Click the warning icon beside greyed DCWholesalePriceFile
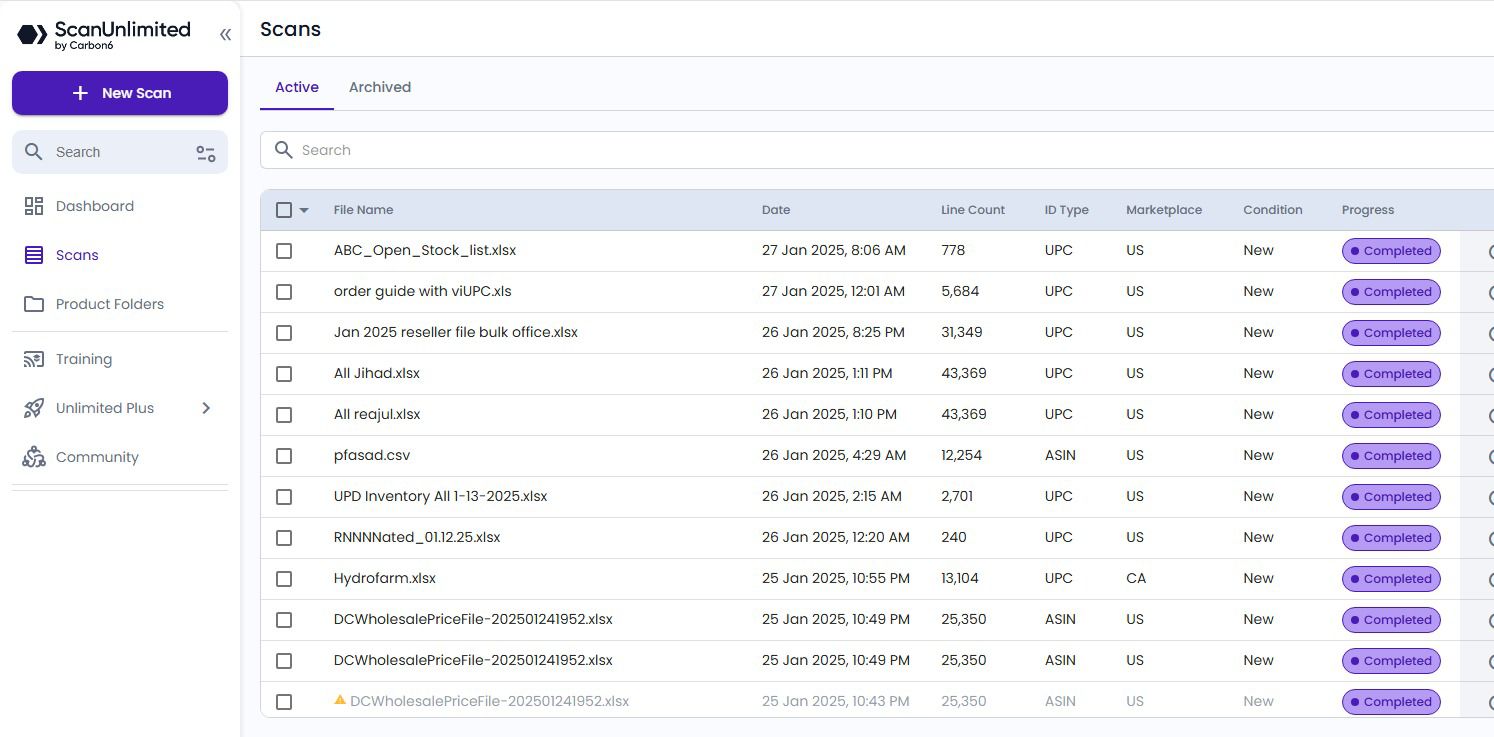Viewport: 1494px width, 737px height. pos(340,700)
